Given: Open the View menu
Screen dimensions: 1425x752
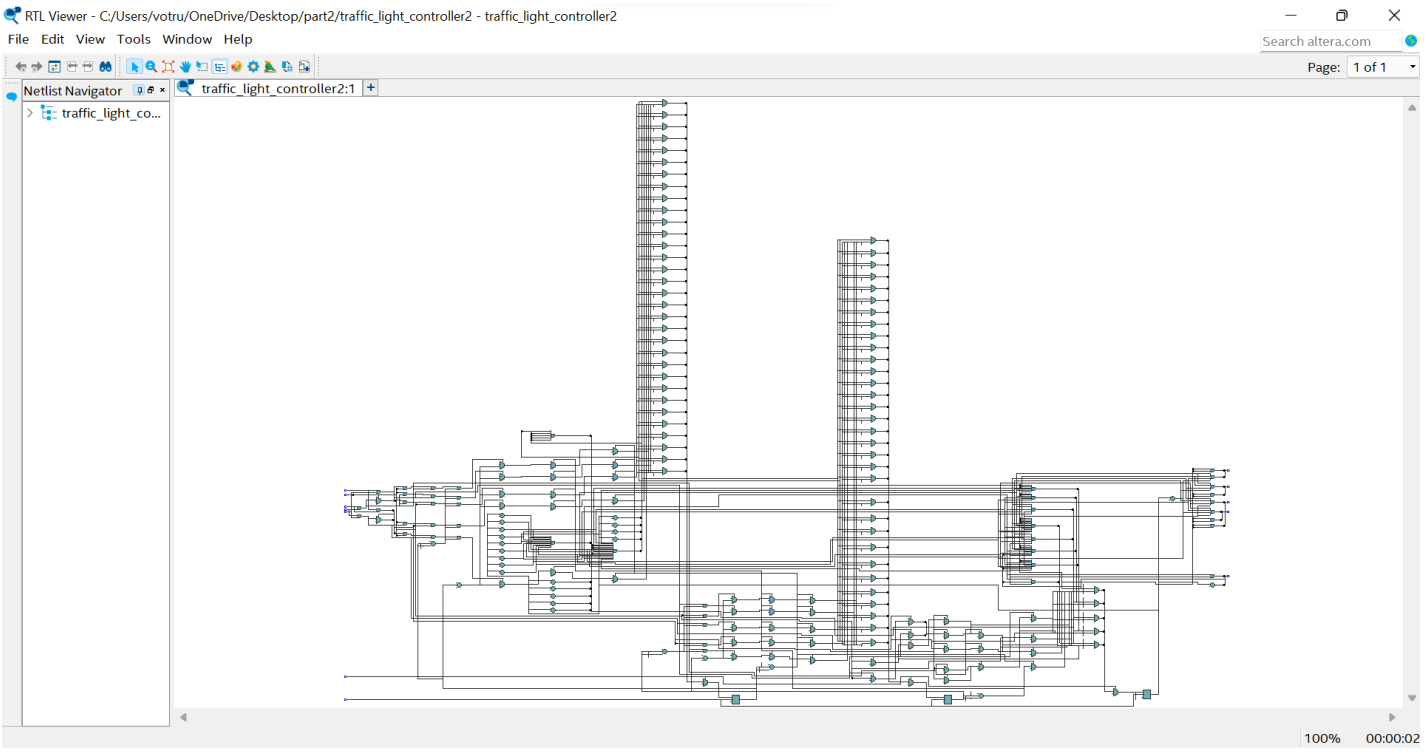Looking at the screenshot, I should pos(90,39).
